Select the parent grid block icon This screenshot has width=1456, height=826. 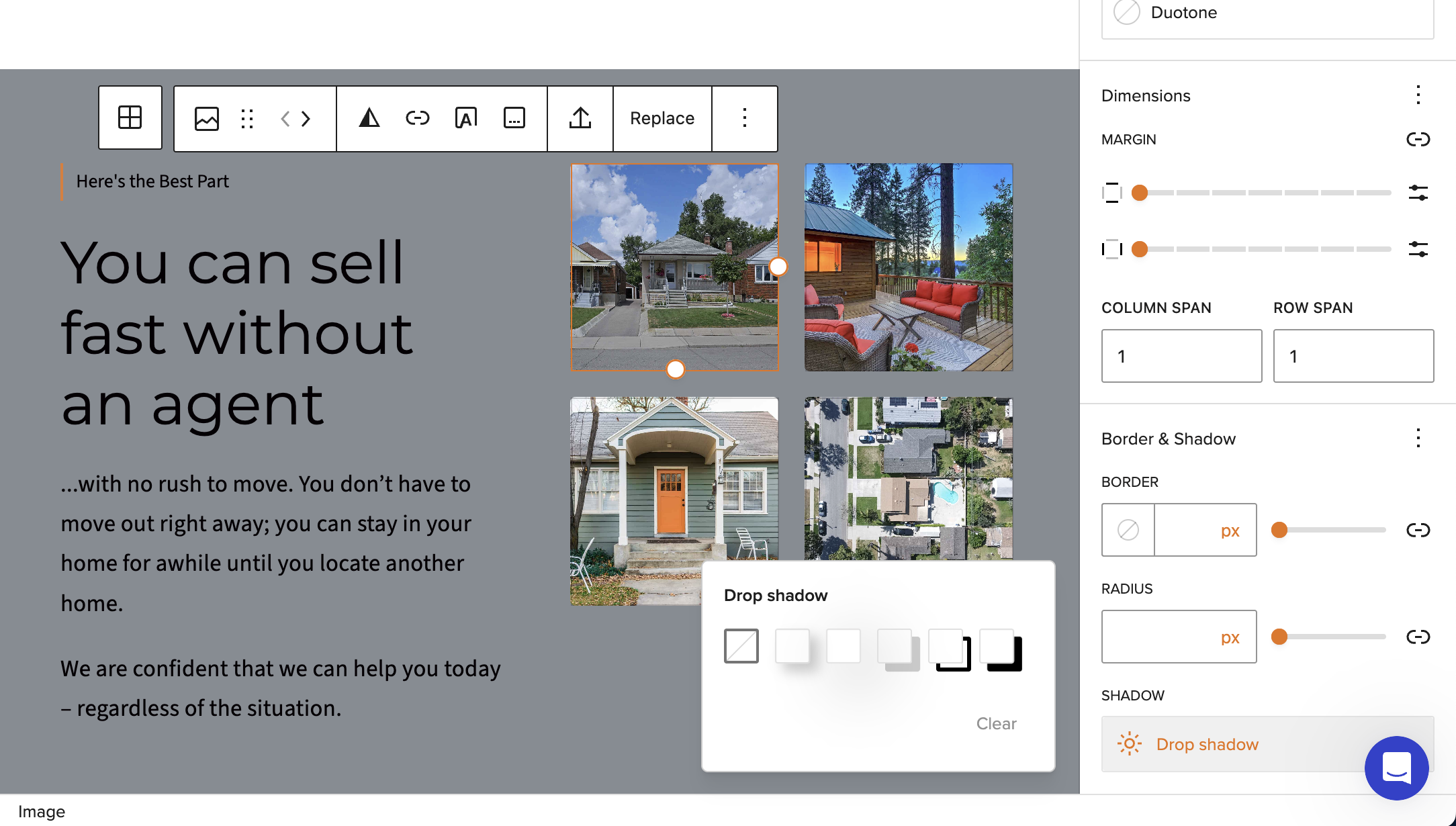coord(130,118)
